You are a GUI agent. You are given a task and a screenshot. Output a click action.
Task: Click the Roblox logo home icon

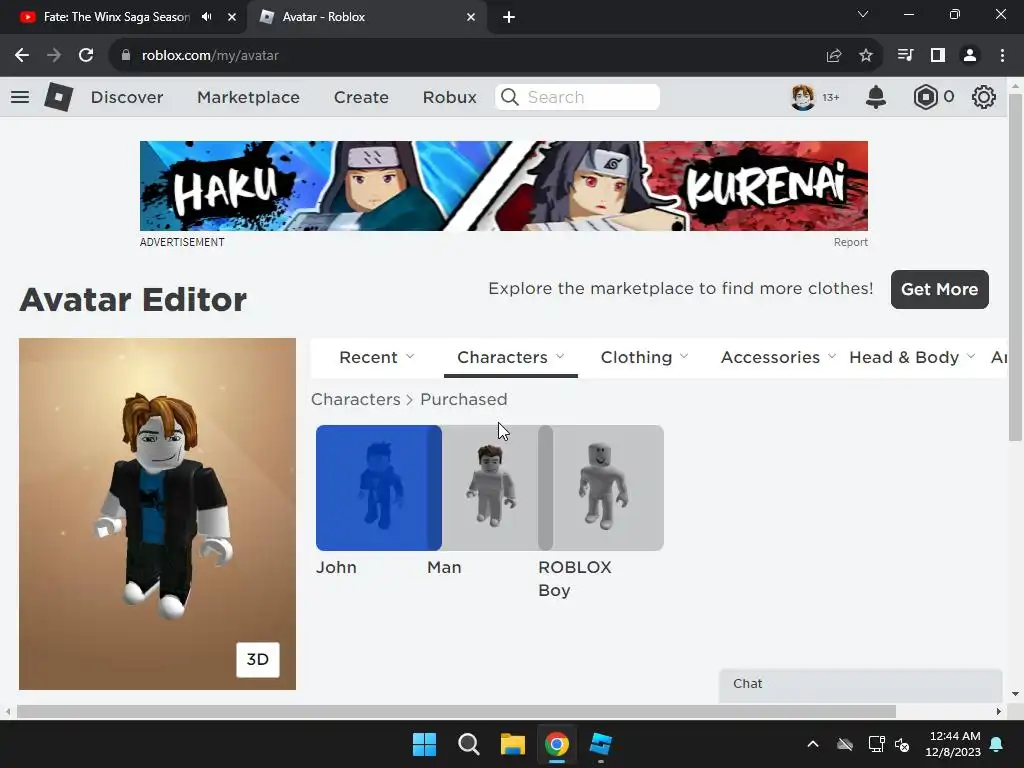click(59, 97)
